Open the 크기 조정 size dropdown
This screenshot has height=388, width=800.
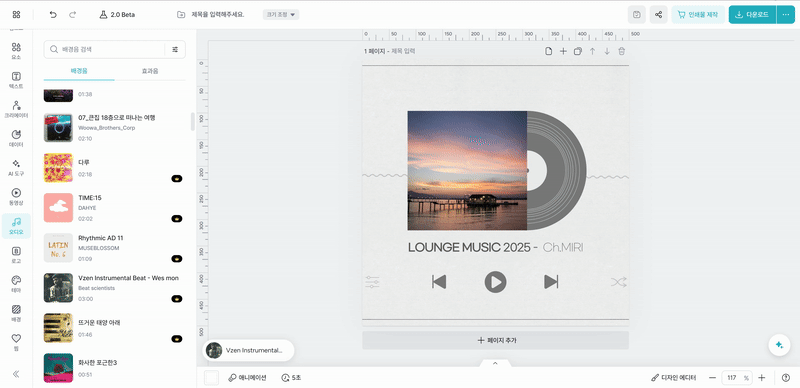(281, 14)
